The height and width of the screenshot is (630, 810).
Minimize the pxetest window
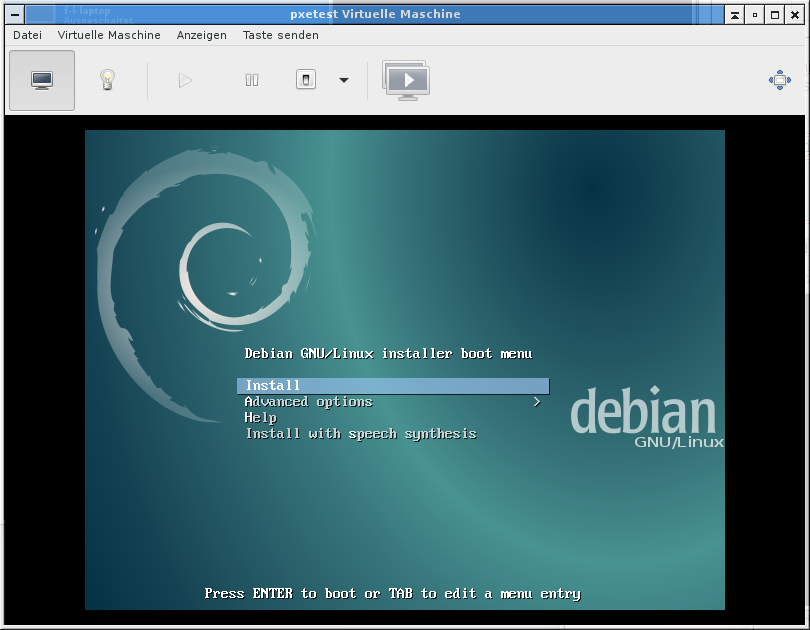754,15
